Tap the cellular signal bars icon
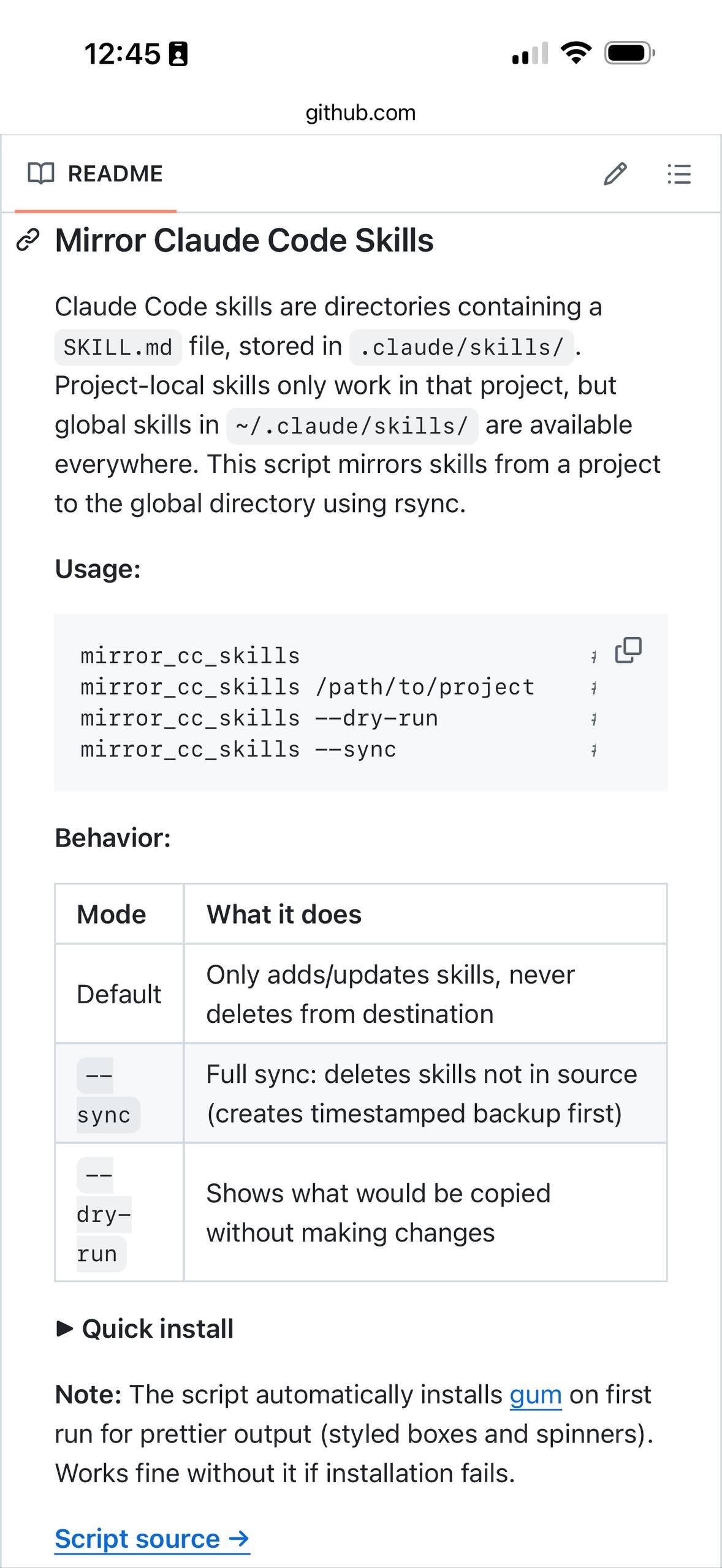Viewport: 722px width, 1568px height. (530, 54)
